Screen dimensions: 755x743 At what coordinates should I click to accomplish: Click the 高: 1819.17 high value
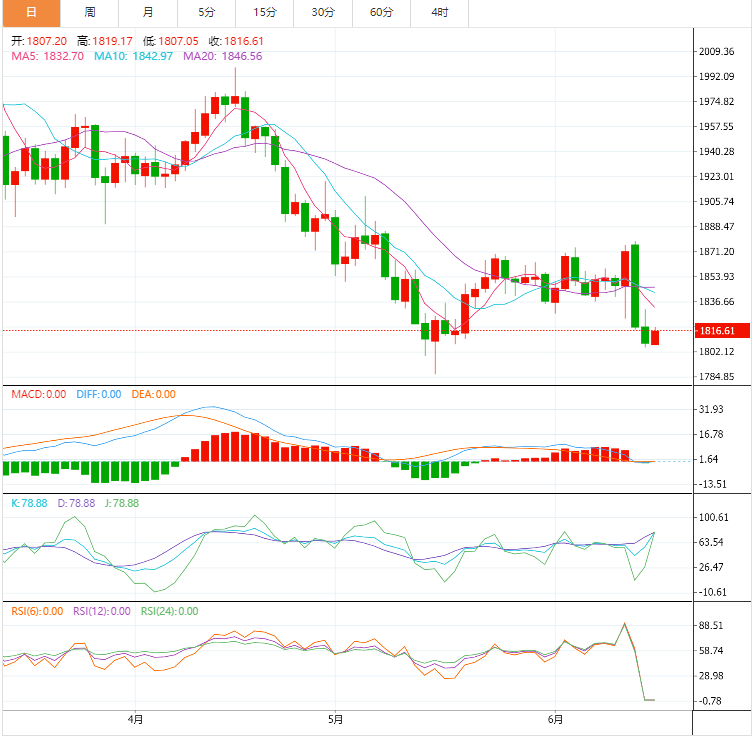[x=104, y=41]
